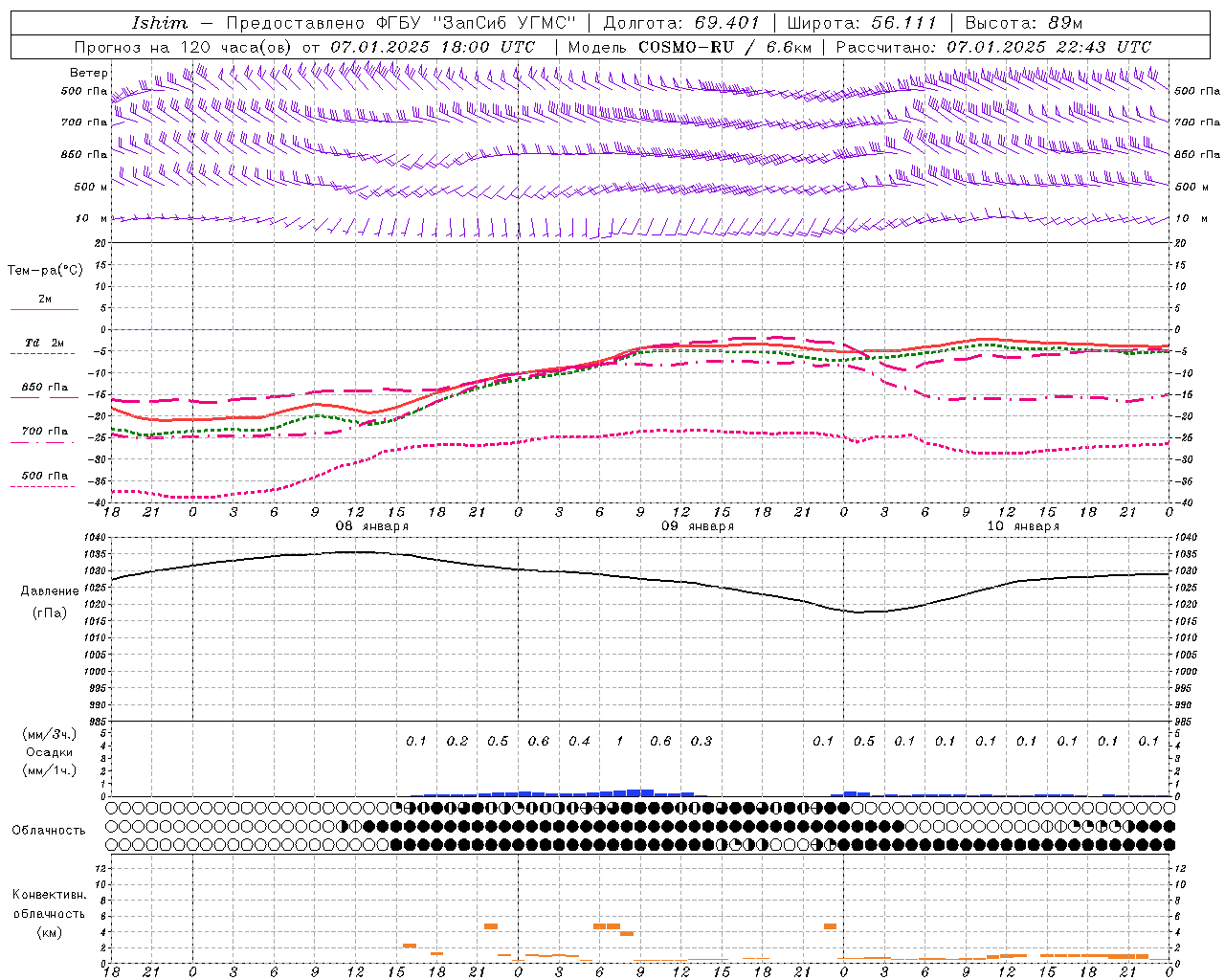The width and height of the screenshot is (1225, 980).
Task: Click the "Конвективн." convective cloud label
Action: 49,895
